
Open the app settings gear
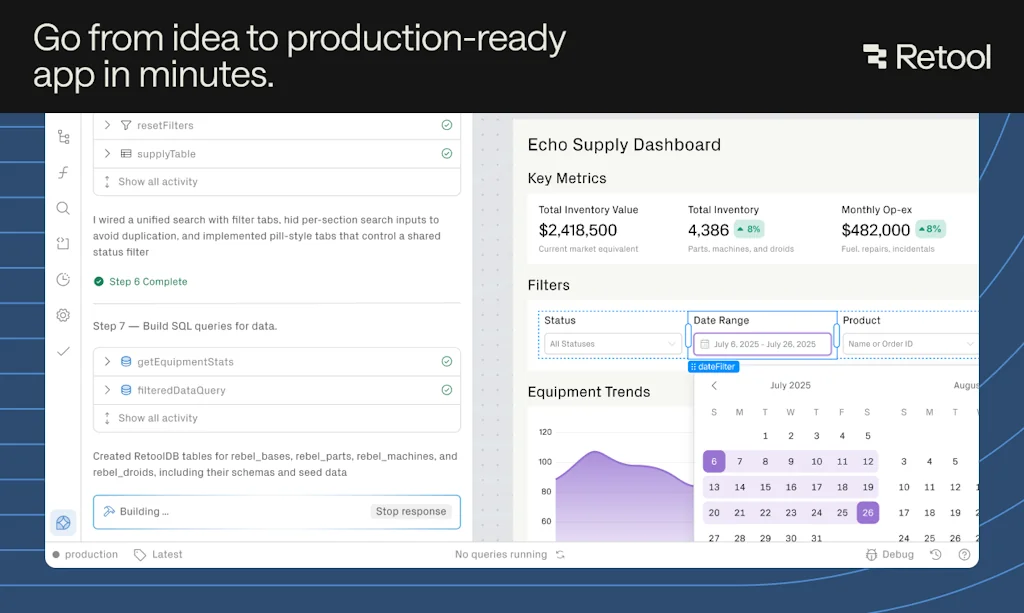(63, 315)
